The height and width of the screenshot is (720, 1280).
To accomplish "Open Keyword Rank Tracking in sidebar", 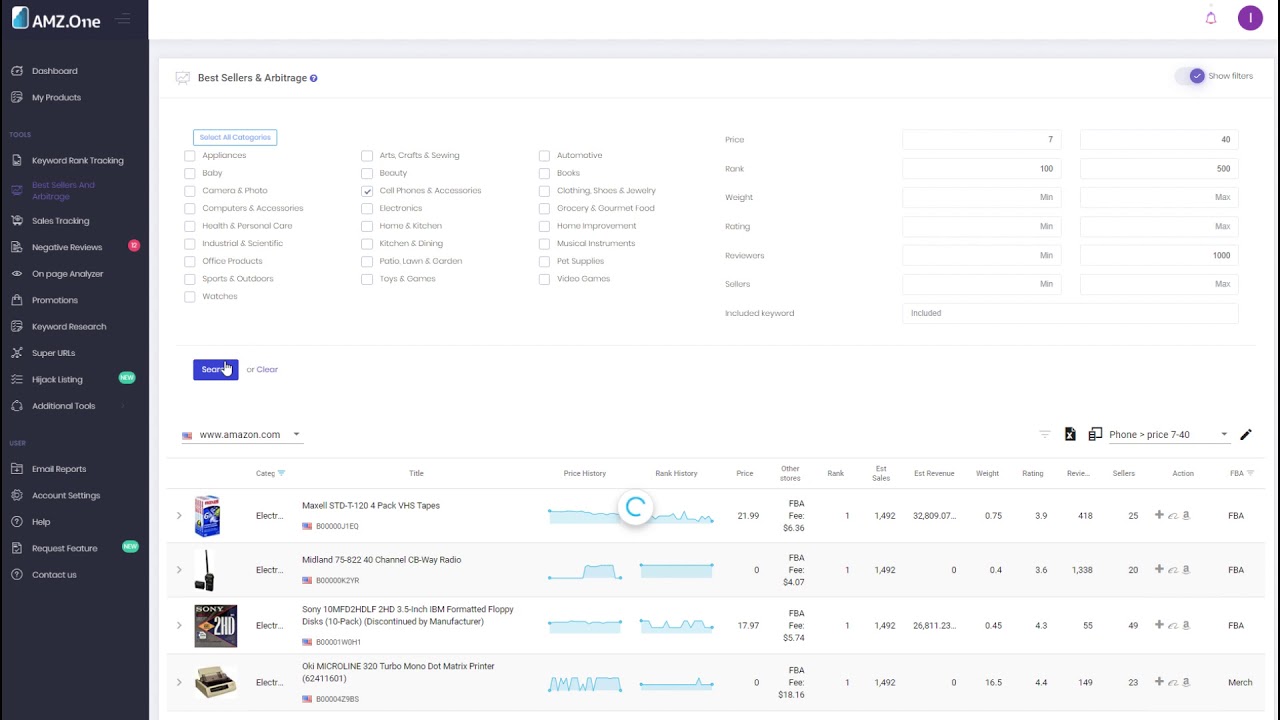I will (x=77, y=160).
